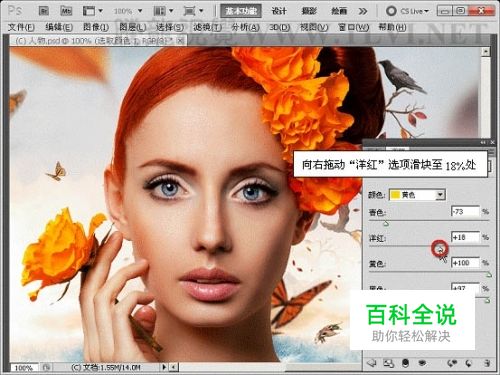Screen dimensions: 500x375
Task: Launch Adobe Bridge with the Br icon
Action: point(43,11)
